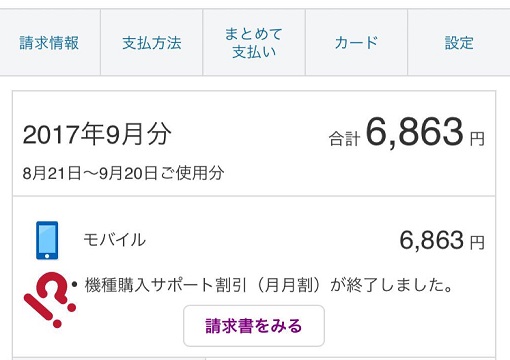
Task: Click the 合計 label
Action: click(344, 139)
